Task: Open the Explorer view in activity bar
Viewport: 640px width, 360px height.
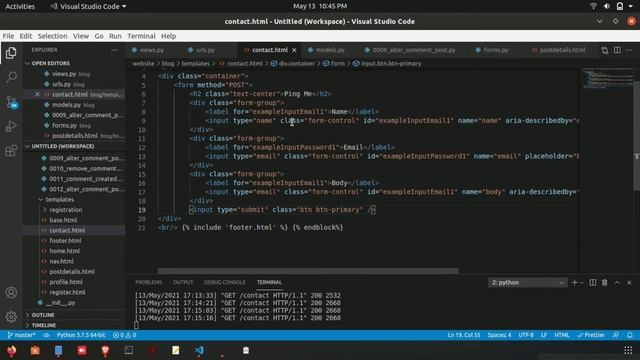Action: click(x=11, y=53)
